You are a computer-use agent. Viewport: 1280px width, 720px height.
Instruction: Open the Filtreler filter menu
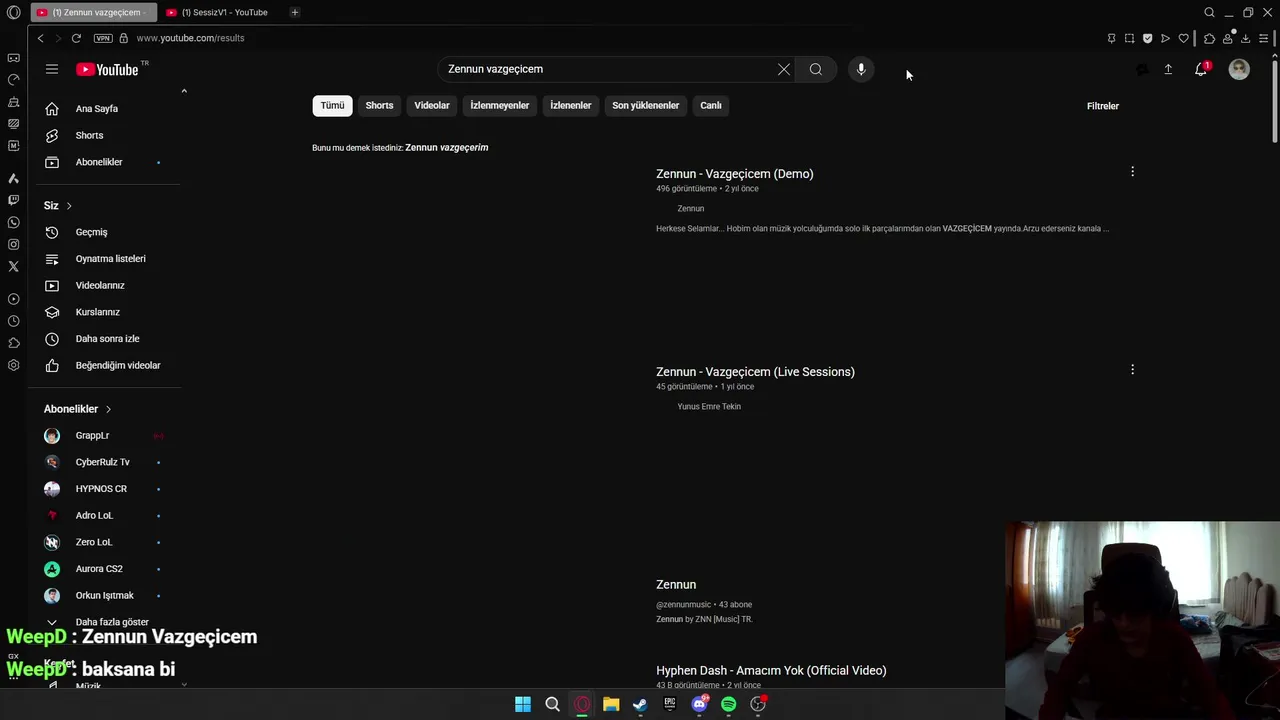coord(1103,106)
